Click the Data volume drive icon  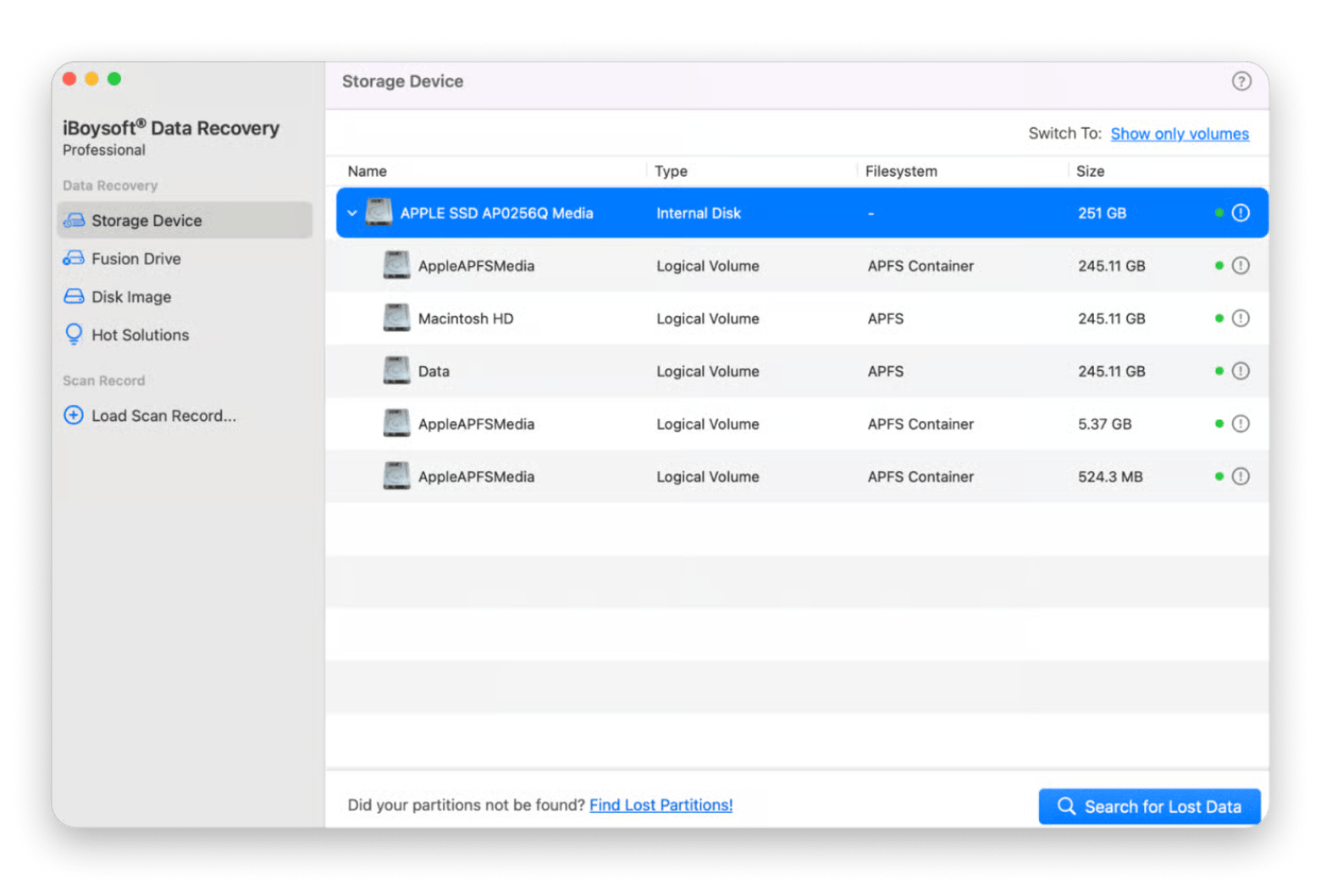click(396, 371)
